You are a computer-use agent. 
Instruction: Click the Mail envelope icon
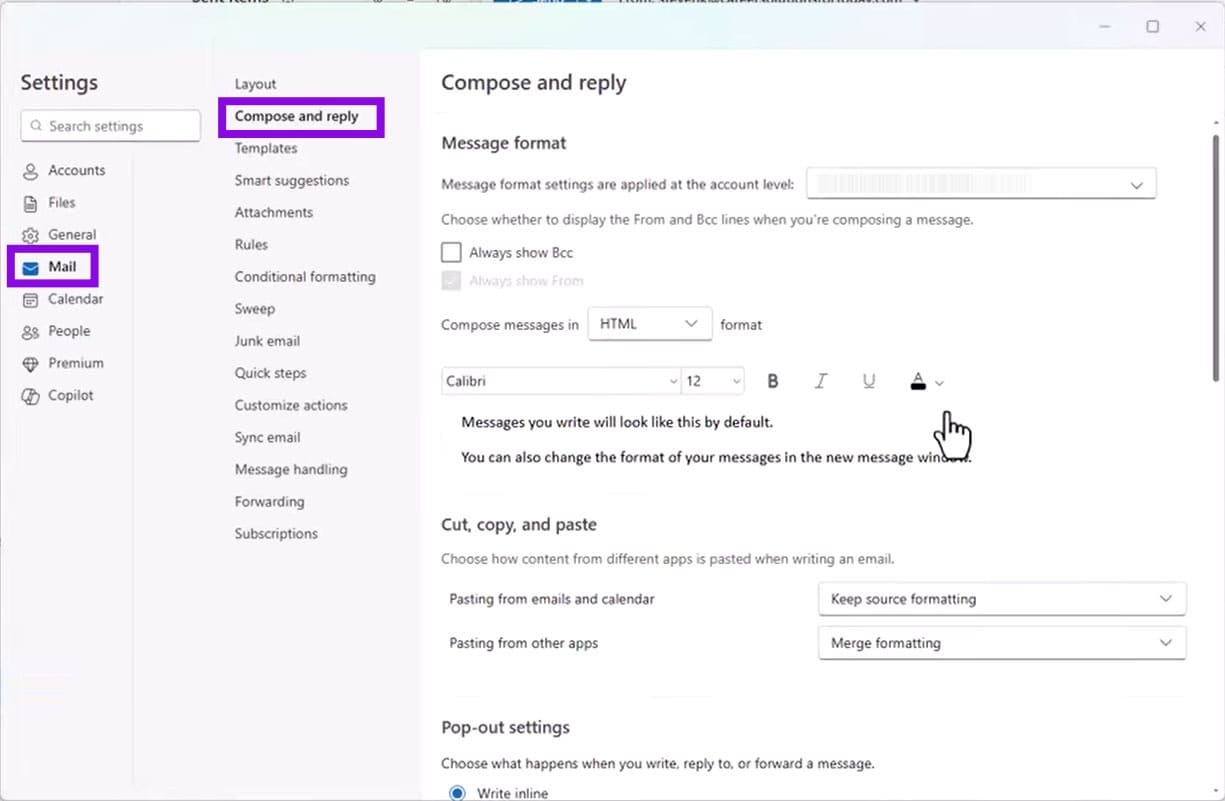[x=30, y=267]
